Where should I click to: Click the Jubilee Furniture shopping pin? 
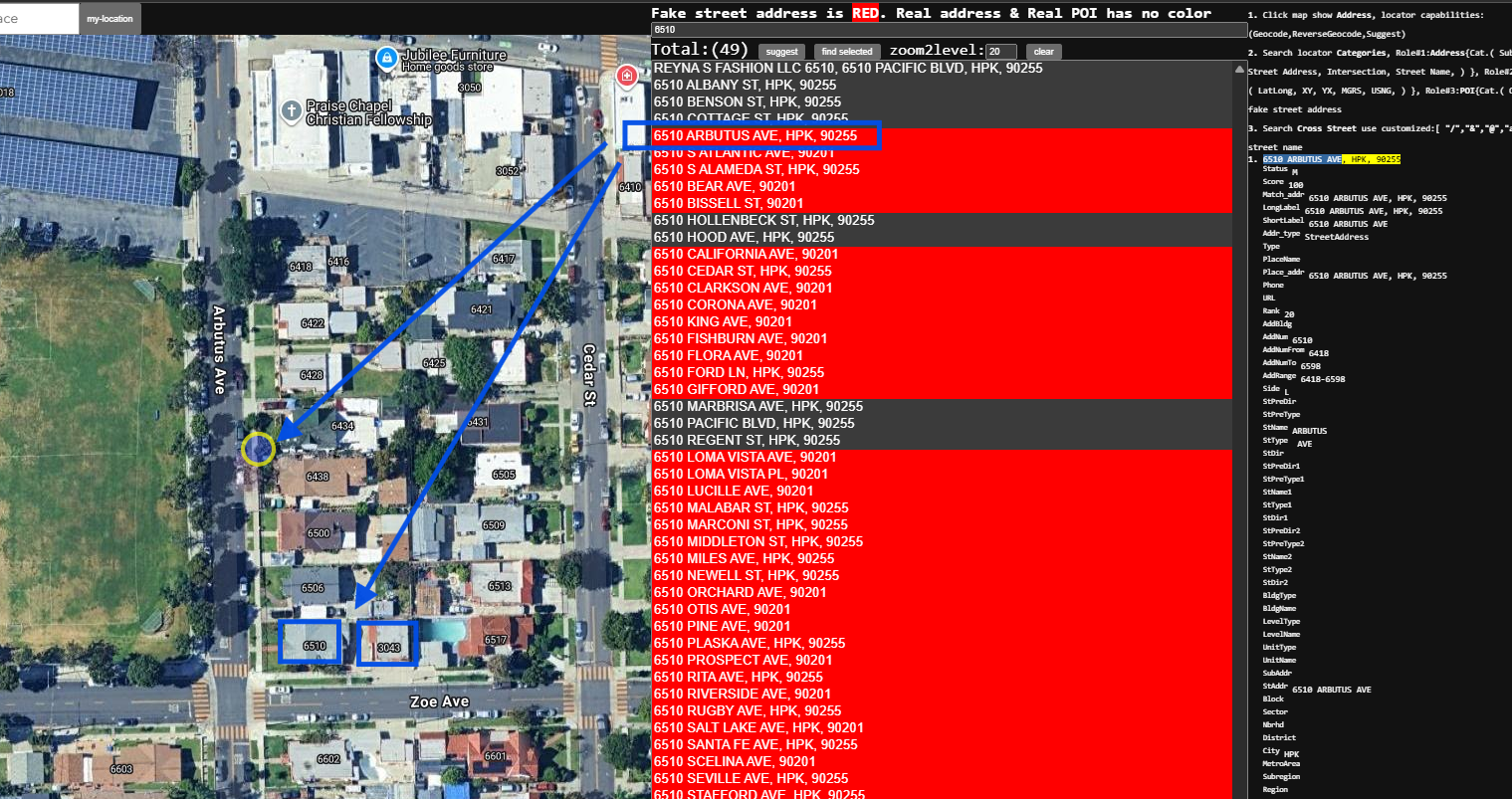tap(387, 59)
